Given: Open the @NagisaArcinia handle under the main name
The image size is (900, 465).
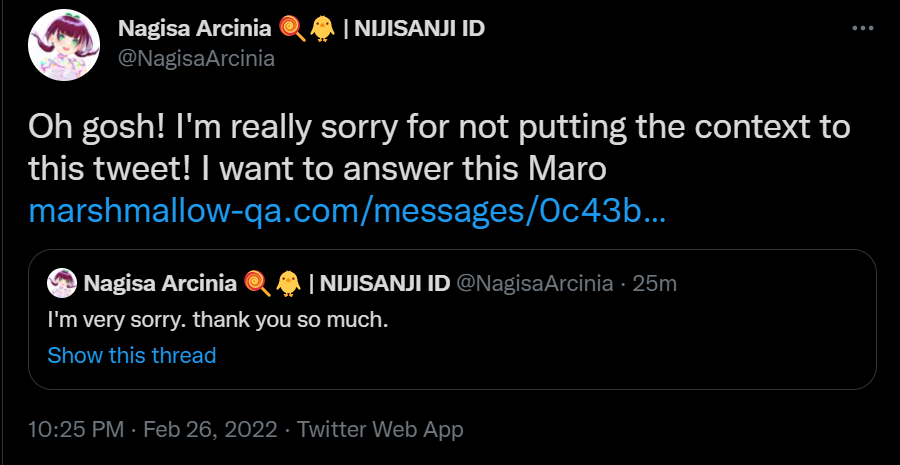Looking at the screenshot, I should tap(196, 58).
